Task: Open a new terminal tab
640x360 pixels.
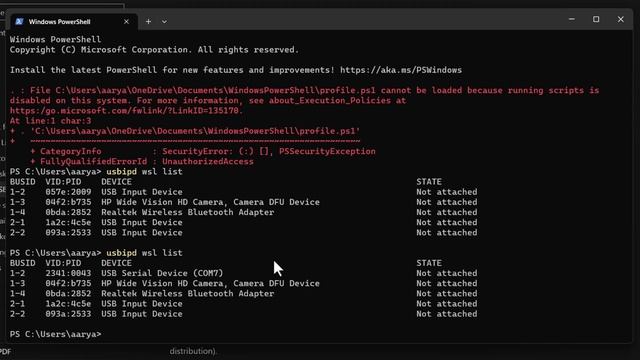Action: click(x=149, y=22)
